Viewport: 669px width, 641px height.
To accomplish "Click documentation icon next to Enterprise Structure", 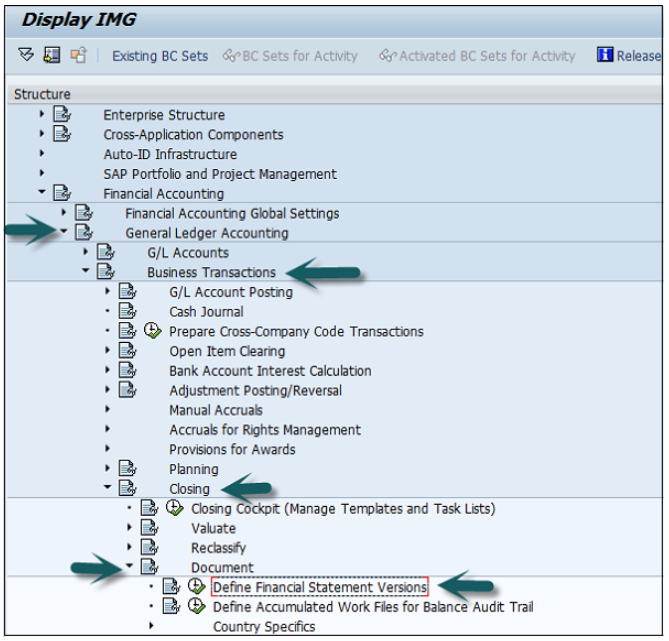I will 62,115.
